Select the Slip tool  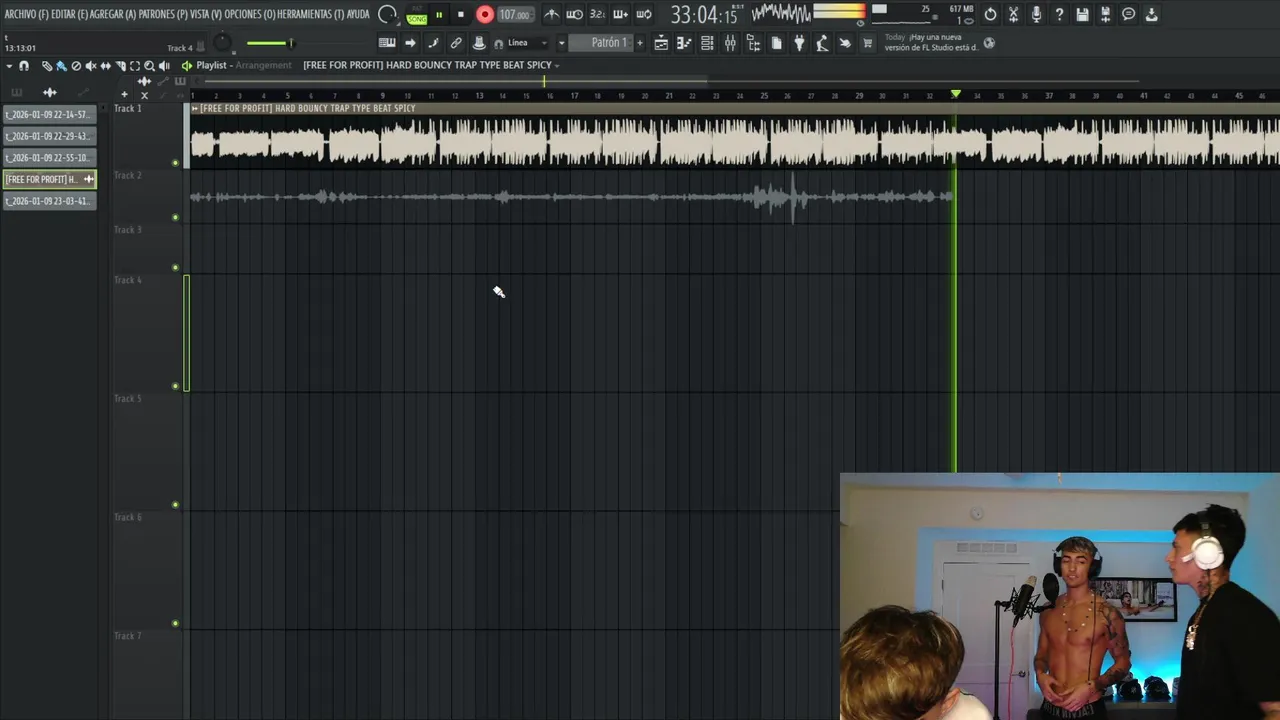[x=105, y=66]
